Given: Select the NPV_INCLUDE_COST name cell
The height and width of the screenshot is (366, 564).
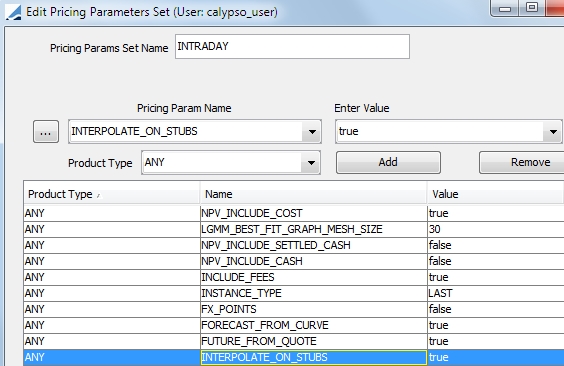Looking at the screenshot, I should coord(314,213).
